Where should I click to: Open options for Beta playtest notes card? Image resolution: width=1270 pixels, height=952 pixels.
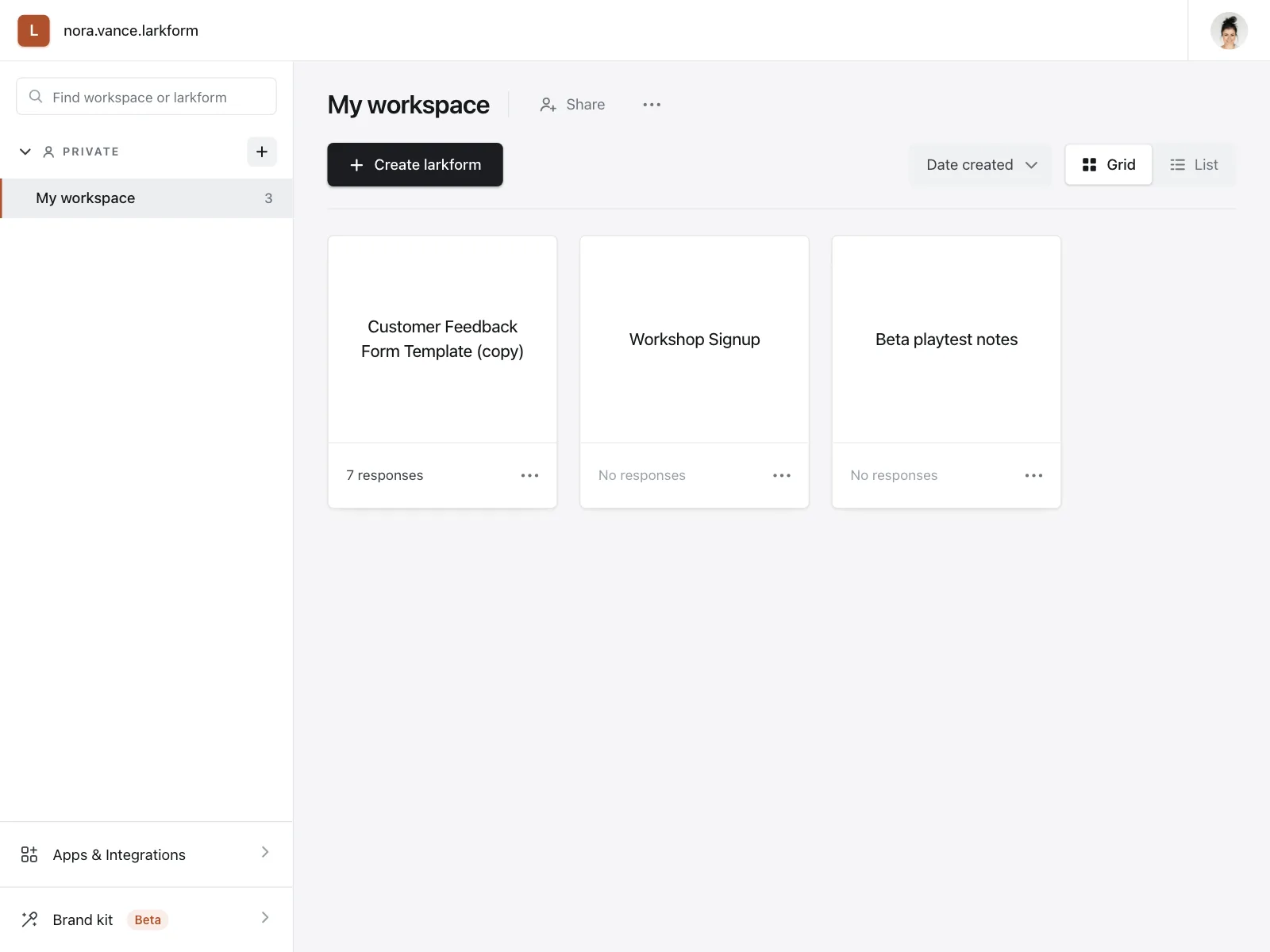pyautogui.click(x=1033, y=475)
